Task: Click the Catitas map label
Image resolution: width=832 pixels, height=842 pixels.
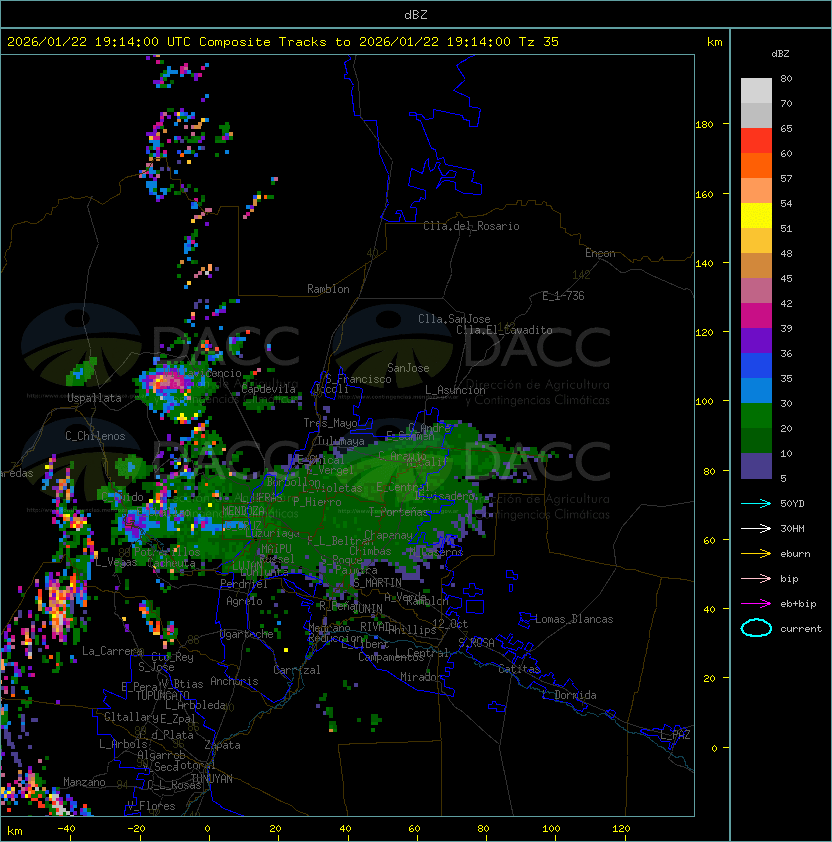Action: pyautogui.click(x=519, y=669)
